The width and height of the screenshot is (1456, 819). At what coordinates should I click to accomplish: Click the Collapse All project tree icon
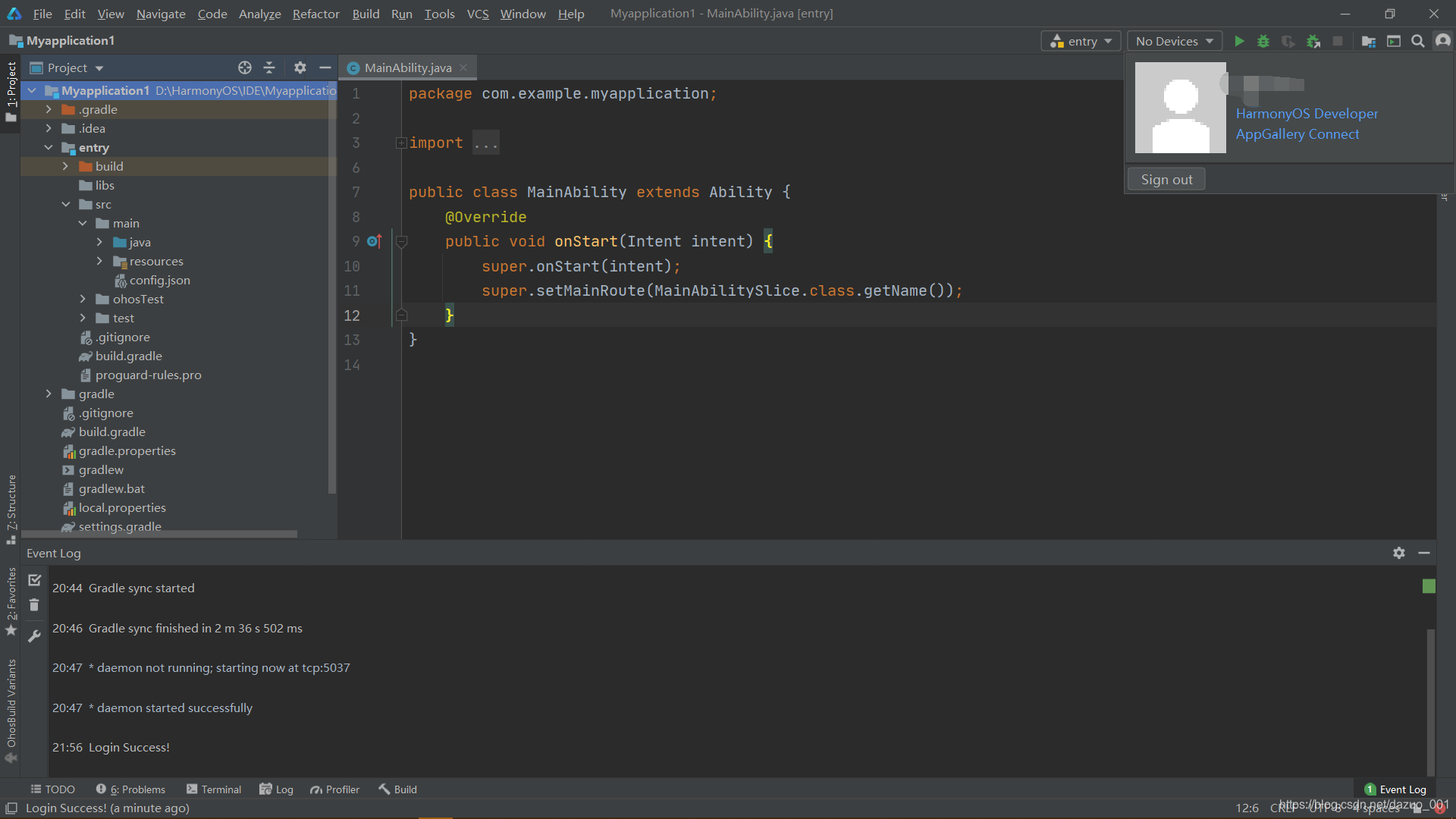[x=268, y=67]
